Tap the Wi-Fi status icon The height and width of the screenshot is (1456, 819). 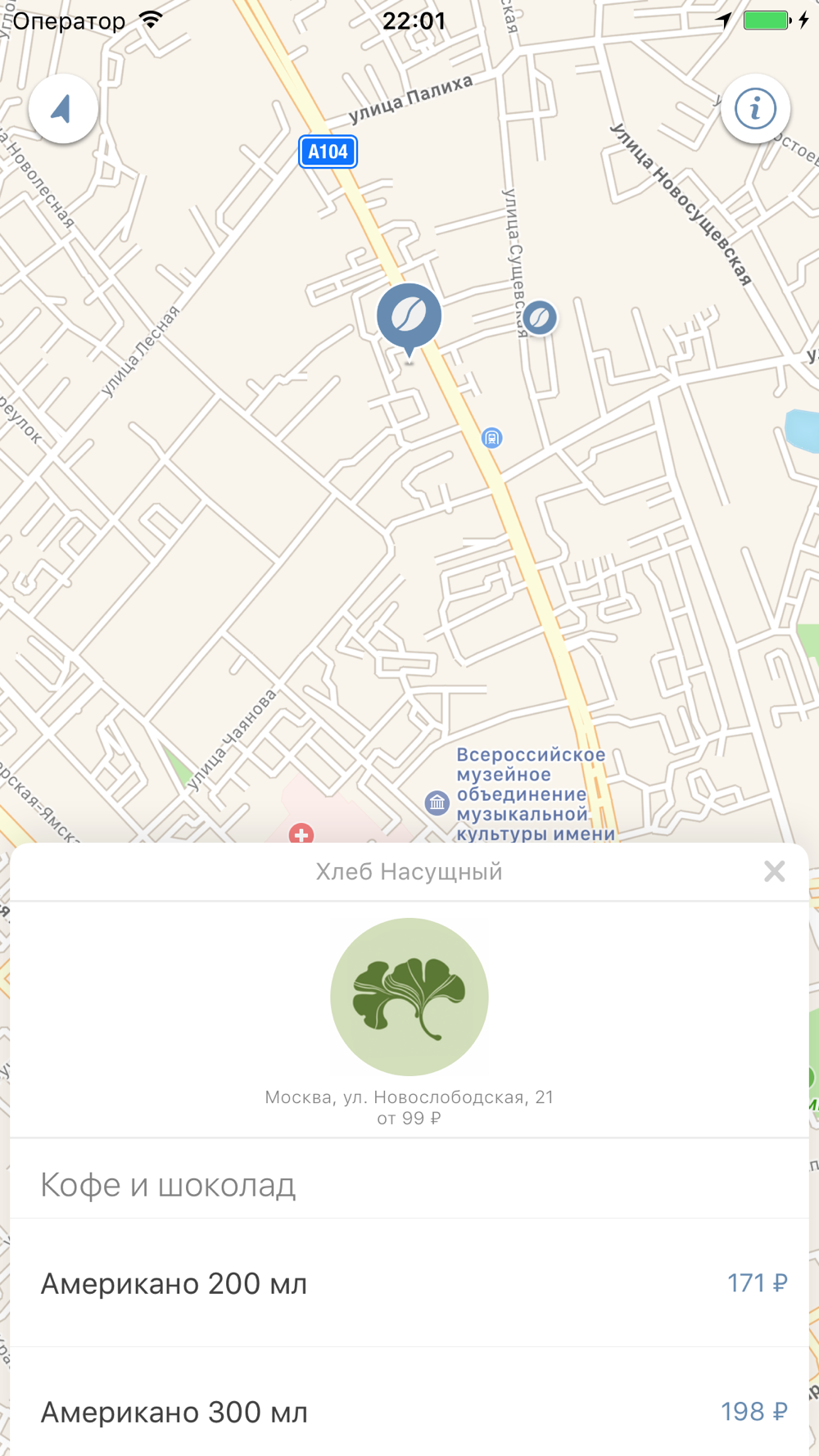tap(151, 20)
